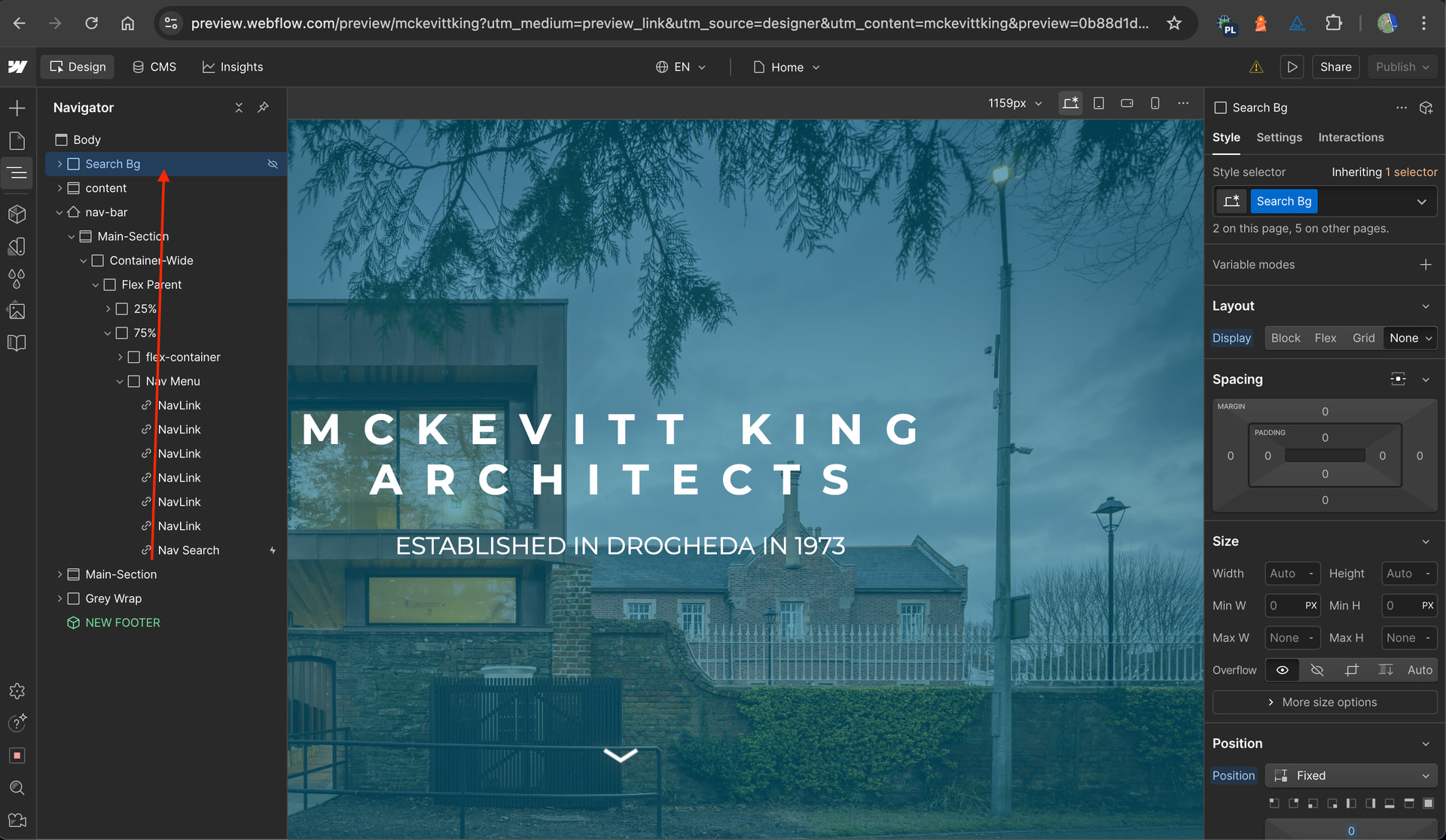Expand the Main-Section tree item
The image size is (1446, 840).
59,574
